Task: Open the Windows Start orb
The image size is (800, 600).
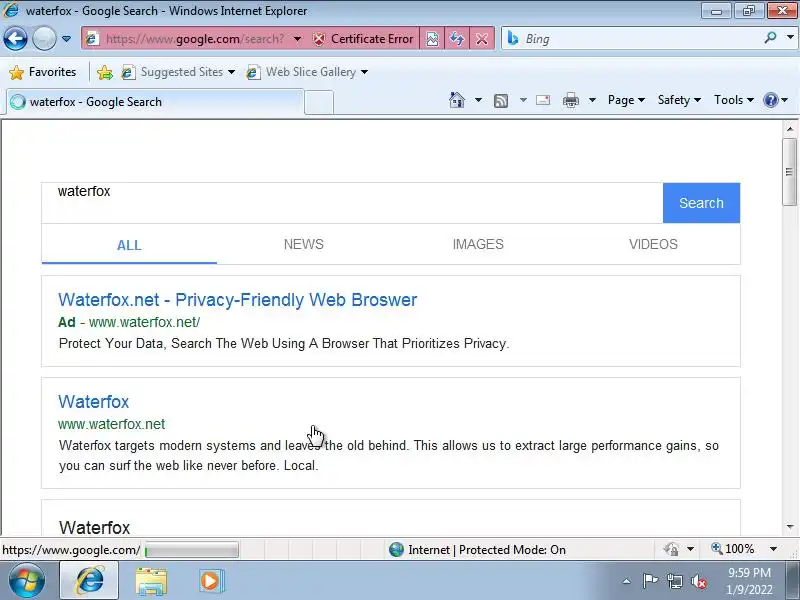Action: pyautogui.click(x=27, y=581)
